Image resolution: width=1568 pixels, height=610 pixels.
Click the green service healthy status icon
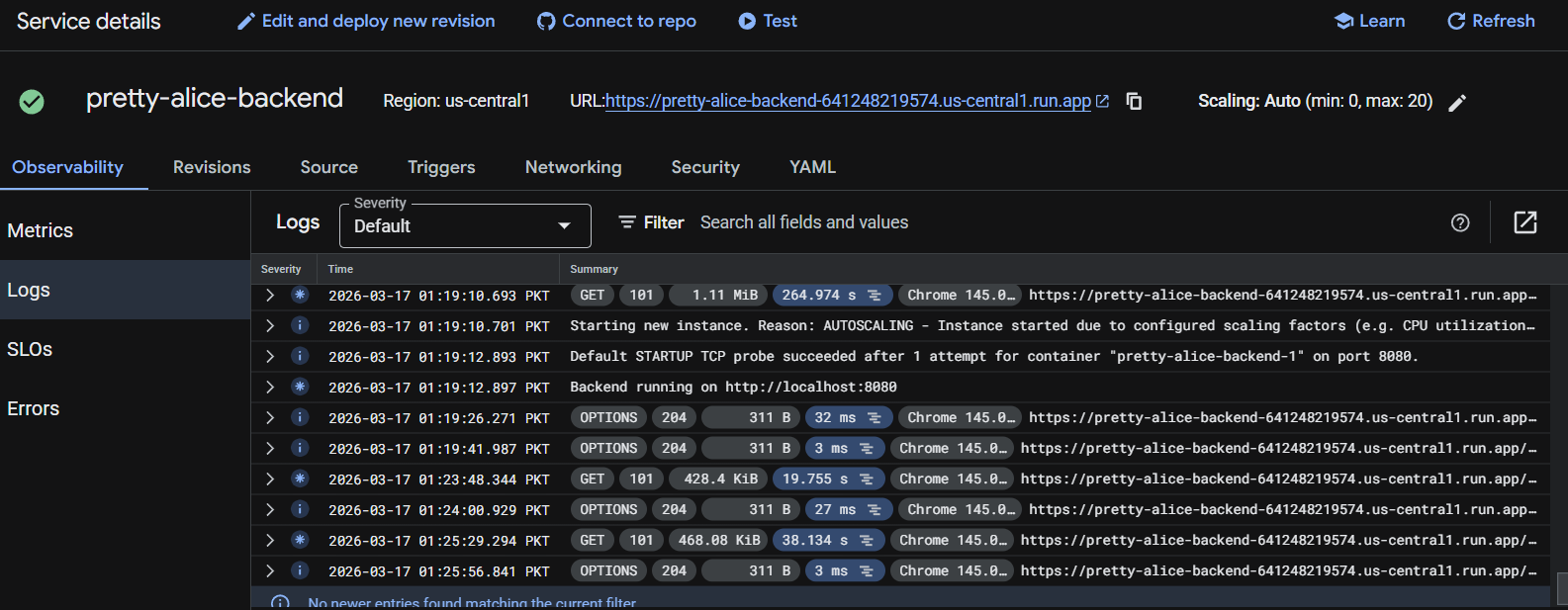pyautogui.click(x=32, y=101)
